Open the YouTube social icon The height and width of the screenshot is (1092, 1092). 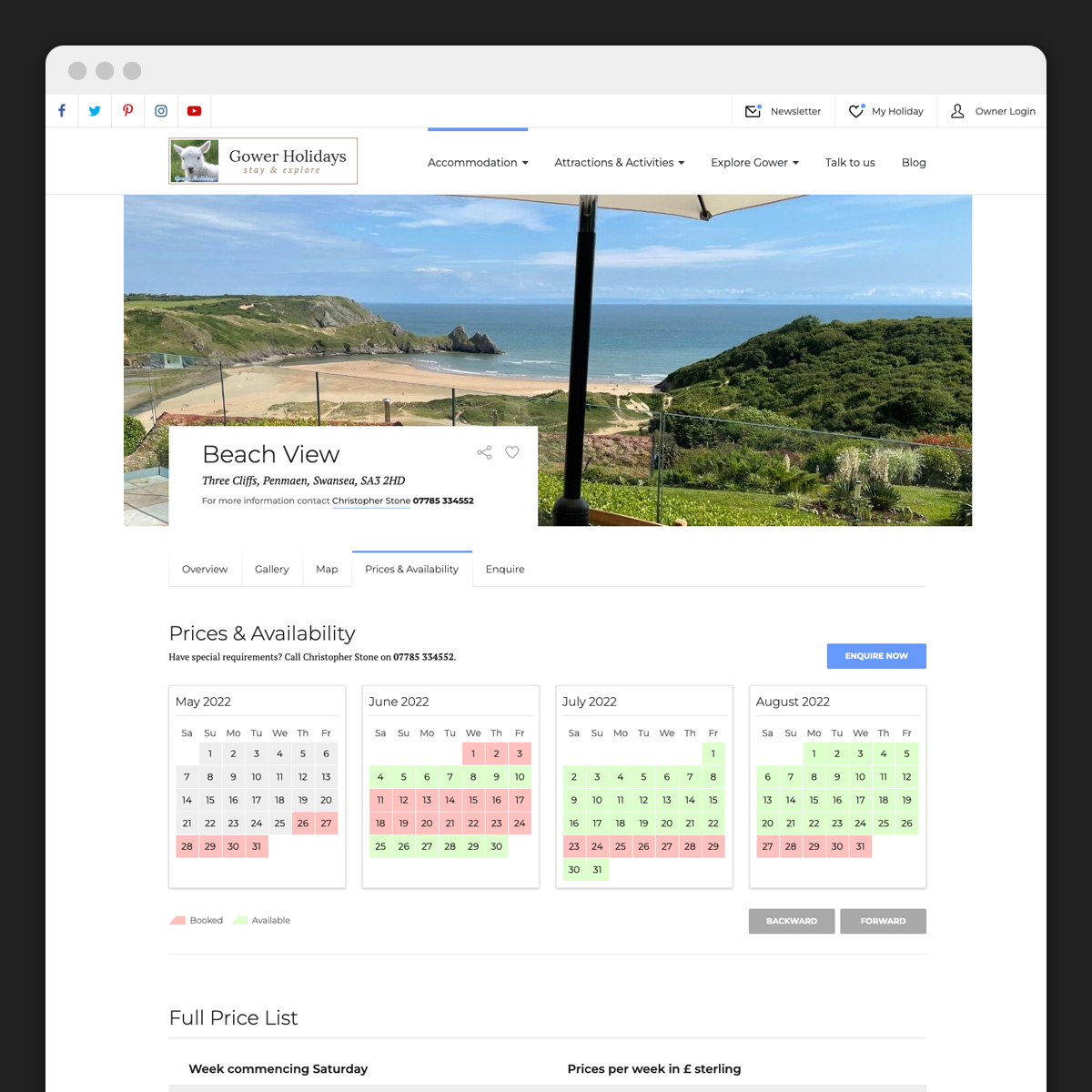click(x=194, y=111)
